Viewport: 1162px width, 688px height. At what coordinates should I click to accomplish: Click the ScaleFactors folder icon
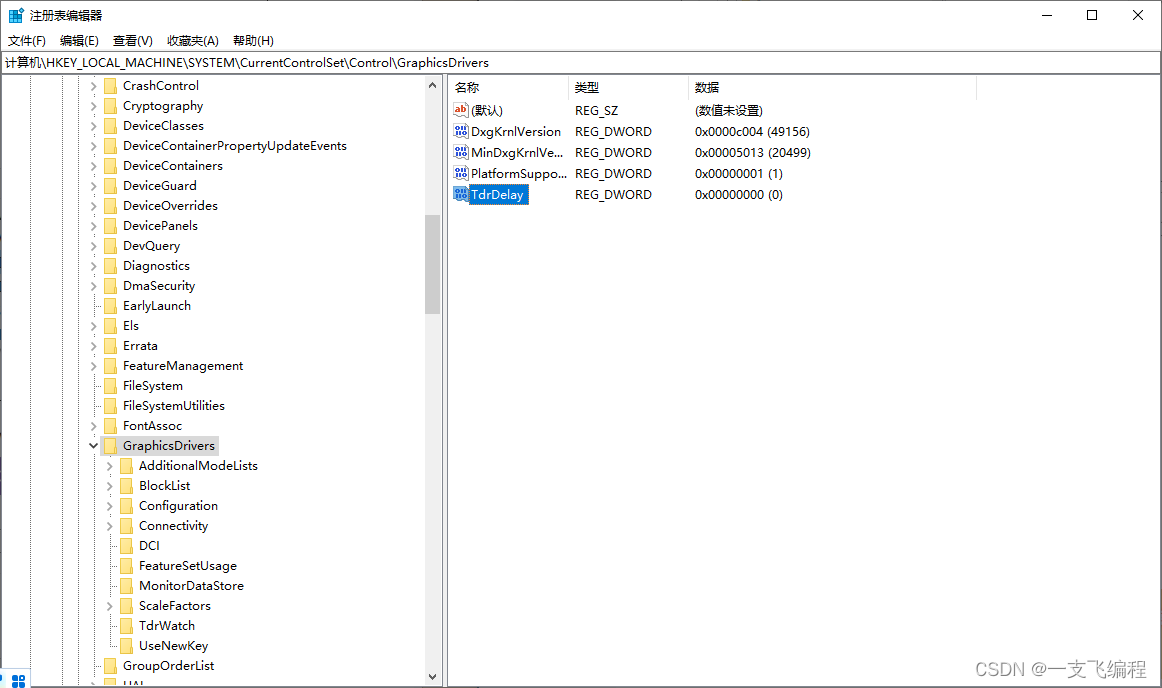(127, 606)
